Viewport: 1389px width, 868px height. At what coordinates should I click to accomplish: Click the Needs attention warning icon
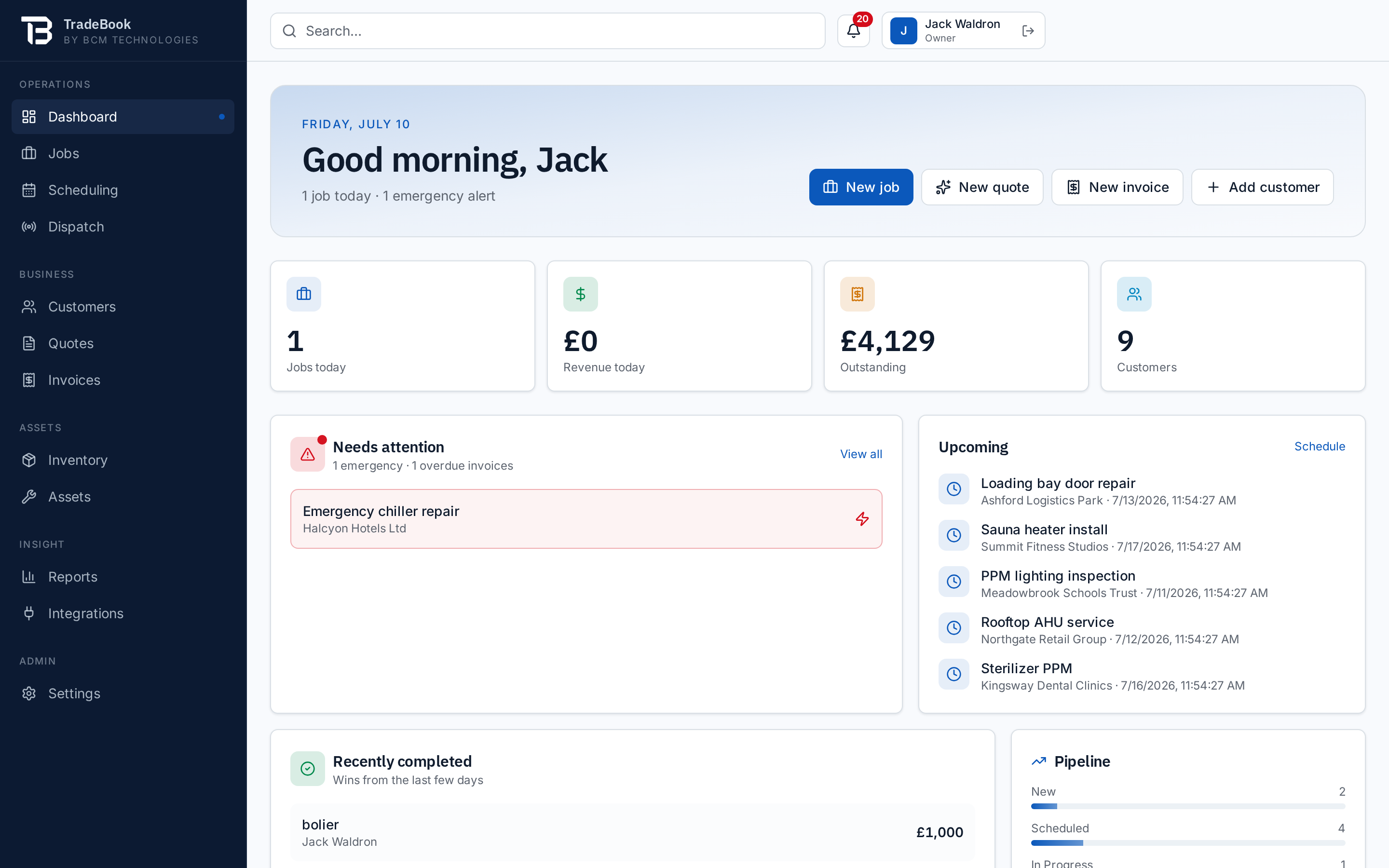point(308,455)
